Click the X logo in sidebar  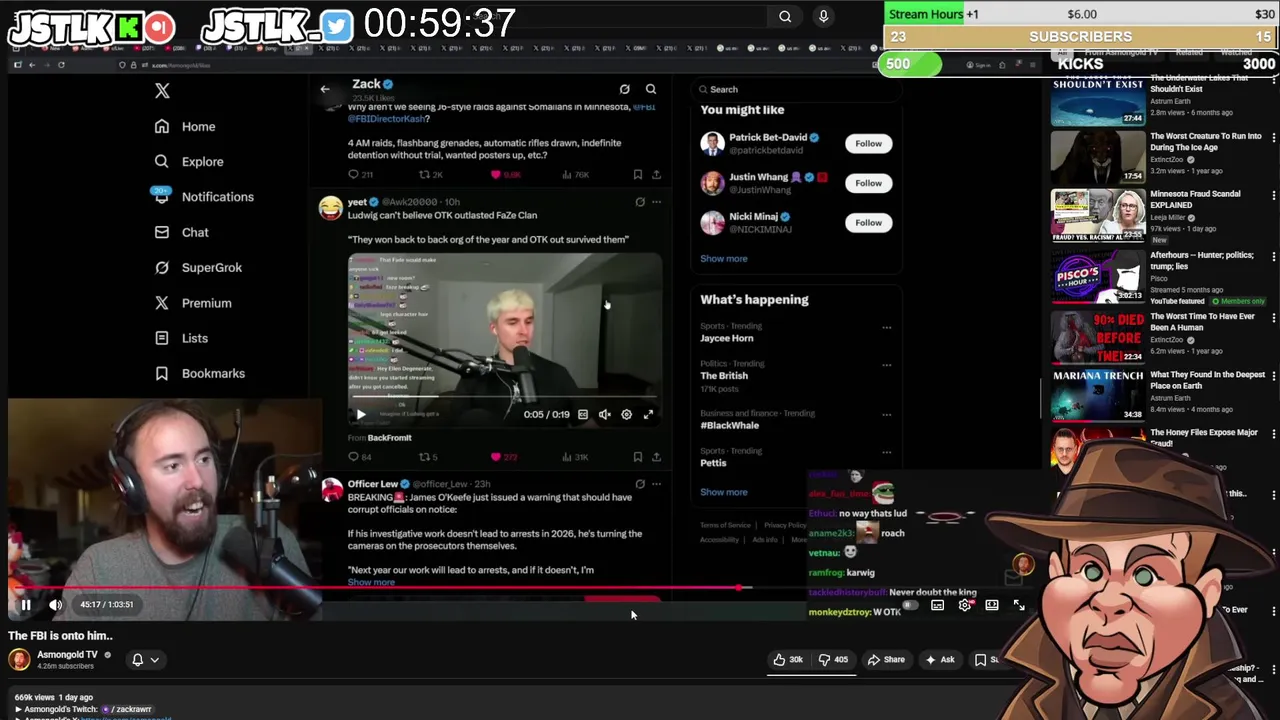click(162, 91)
